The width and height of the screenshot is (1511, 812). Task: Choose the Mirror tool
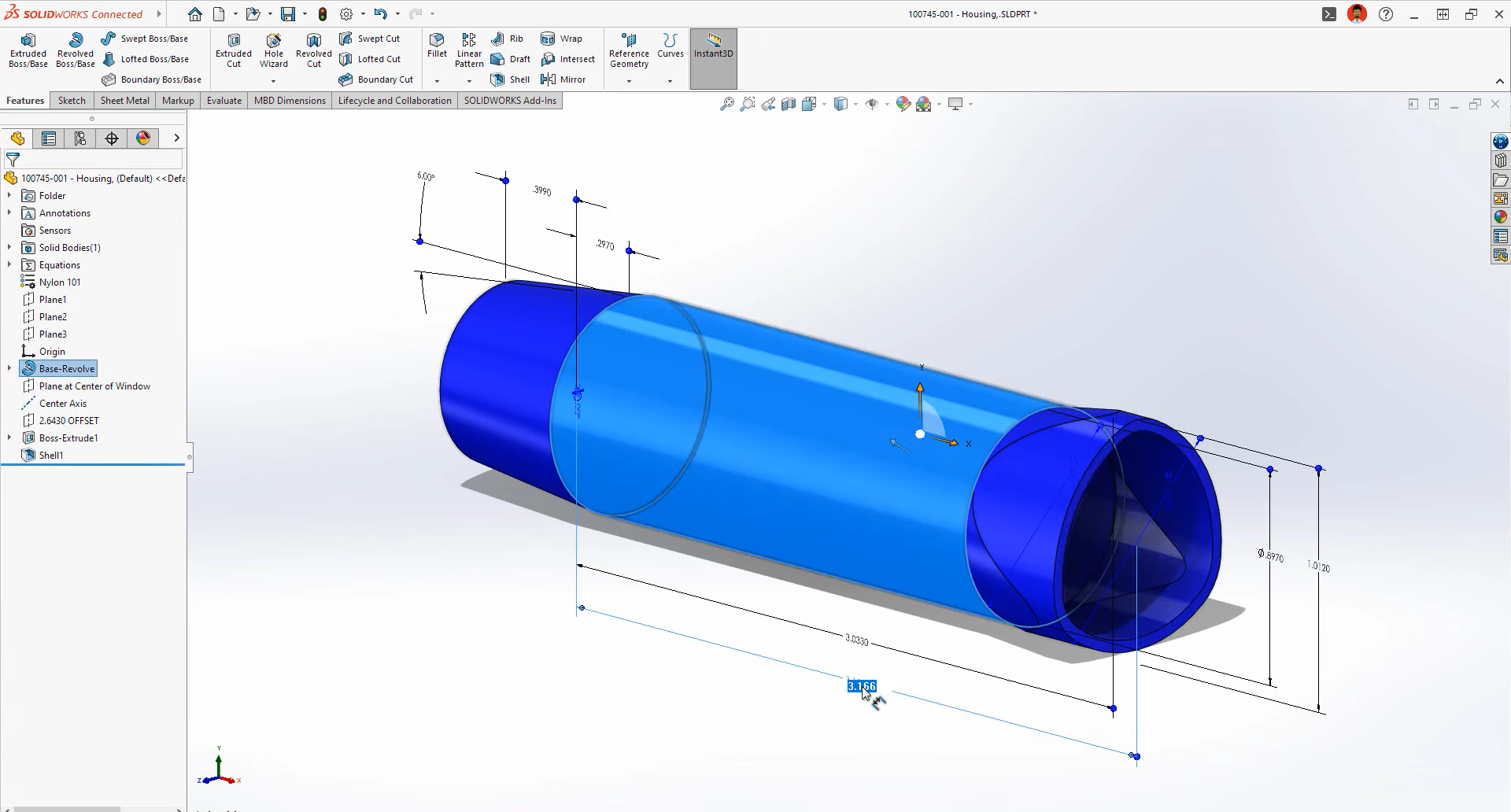pos(563,79)
